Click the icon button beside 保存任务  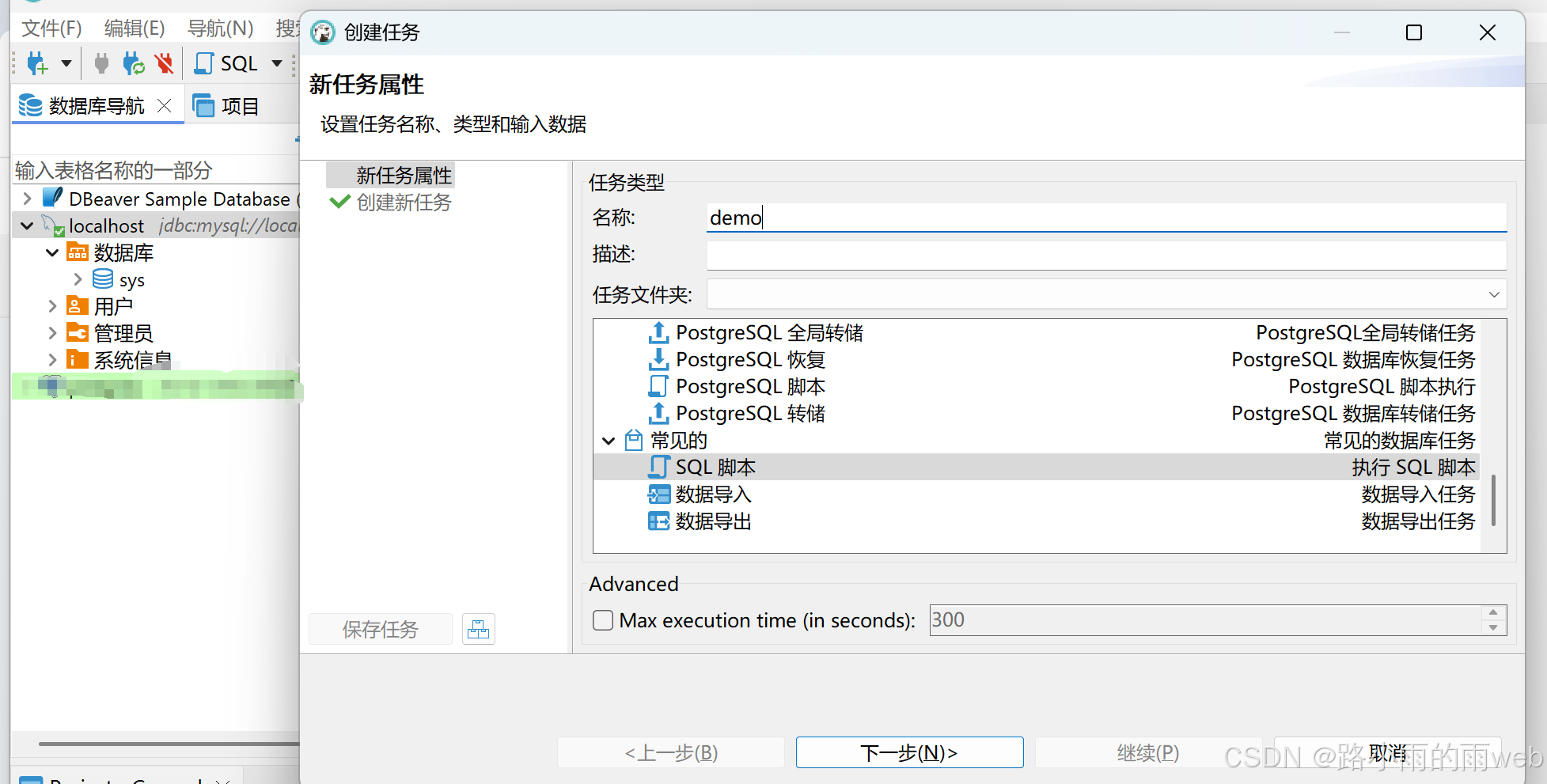pos(479,629)
